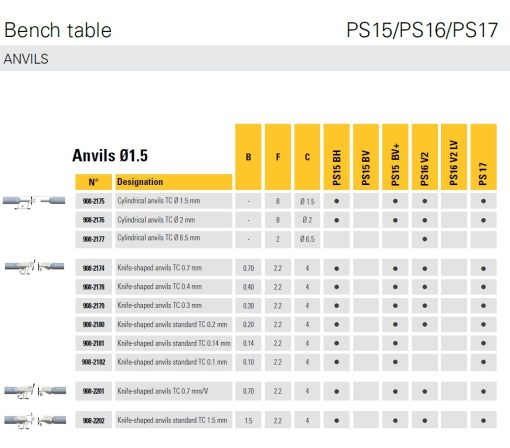Click Knife-shaped anvils TC 0.7 mm/V designation
This screenshot has width=510, height=448.
click(163, 391)
